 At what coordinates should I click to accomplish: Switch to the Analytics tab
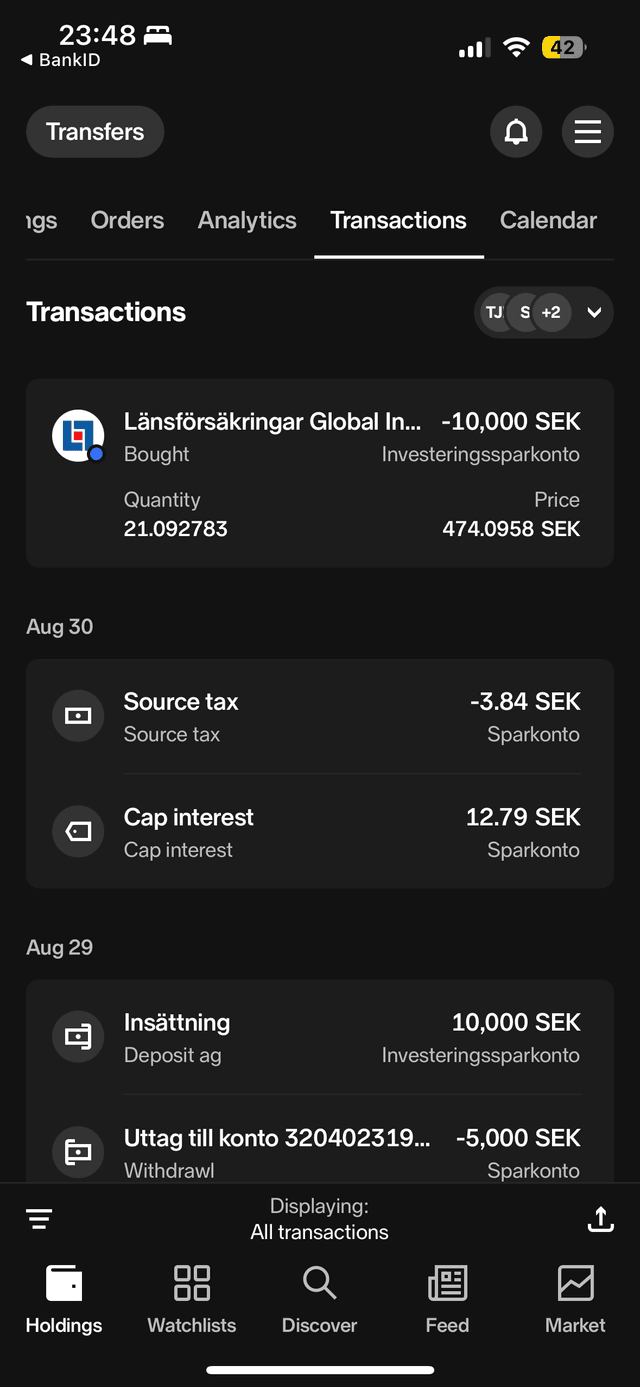click(247, 221)
